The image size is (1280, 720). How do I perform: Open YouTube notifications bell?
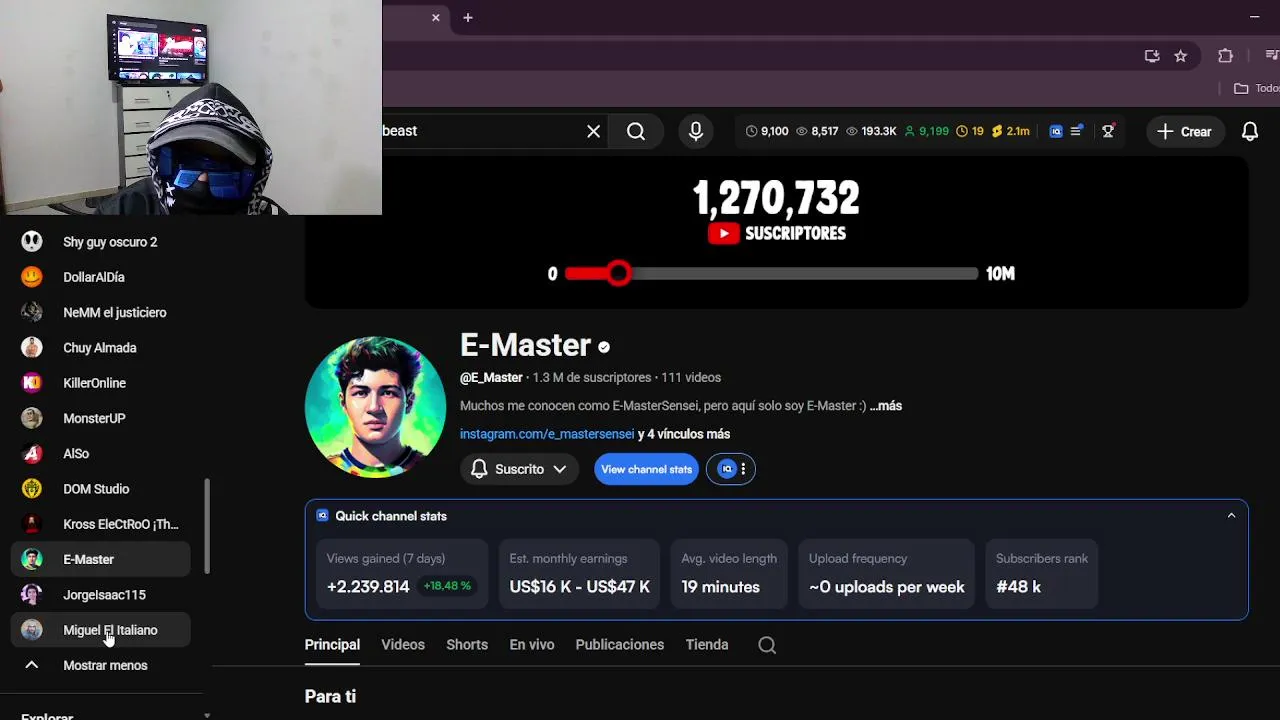(x=1250, y=131)
